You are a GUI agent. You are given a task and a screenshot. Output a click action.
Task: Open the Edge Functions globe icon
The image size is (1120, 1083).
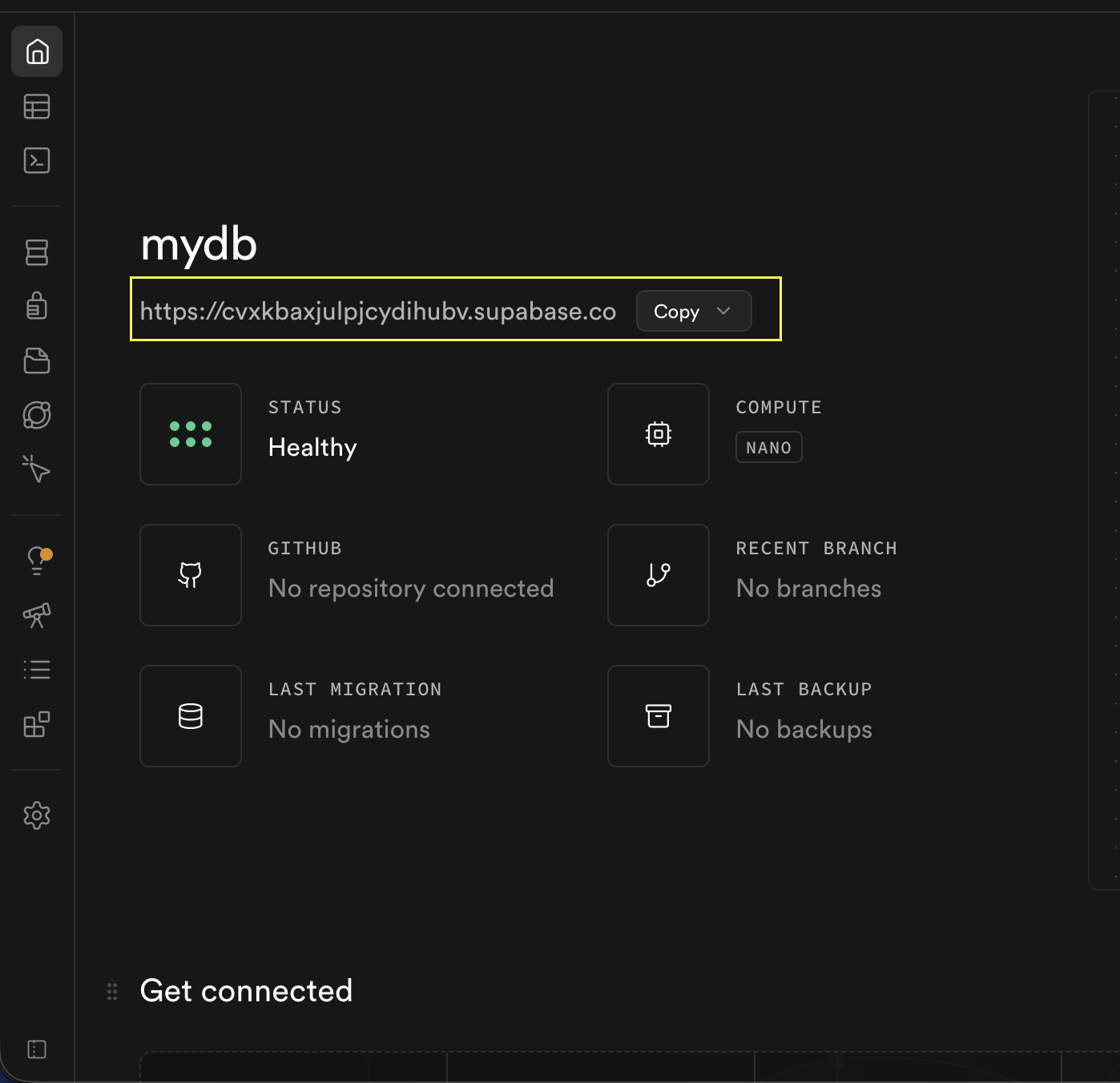click(37, 415)
